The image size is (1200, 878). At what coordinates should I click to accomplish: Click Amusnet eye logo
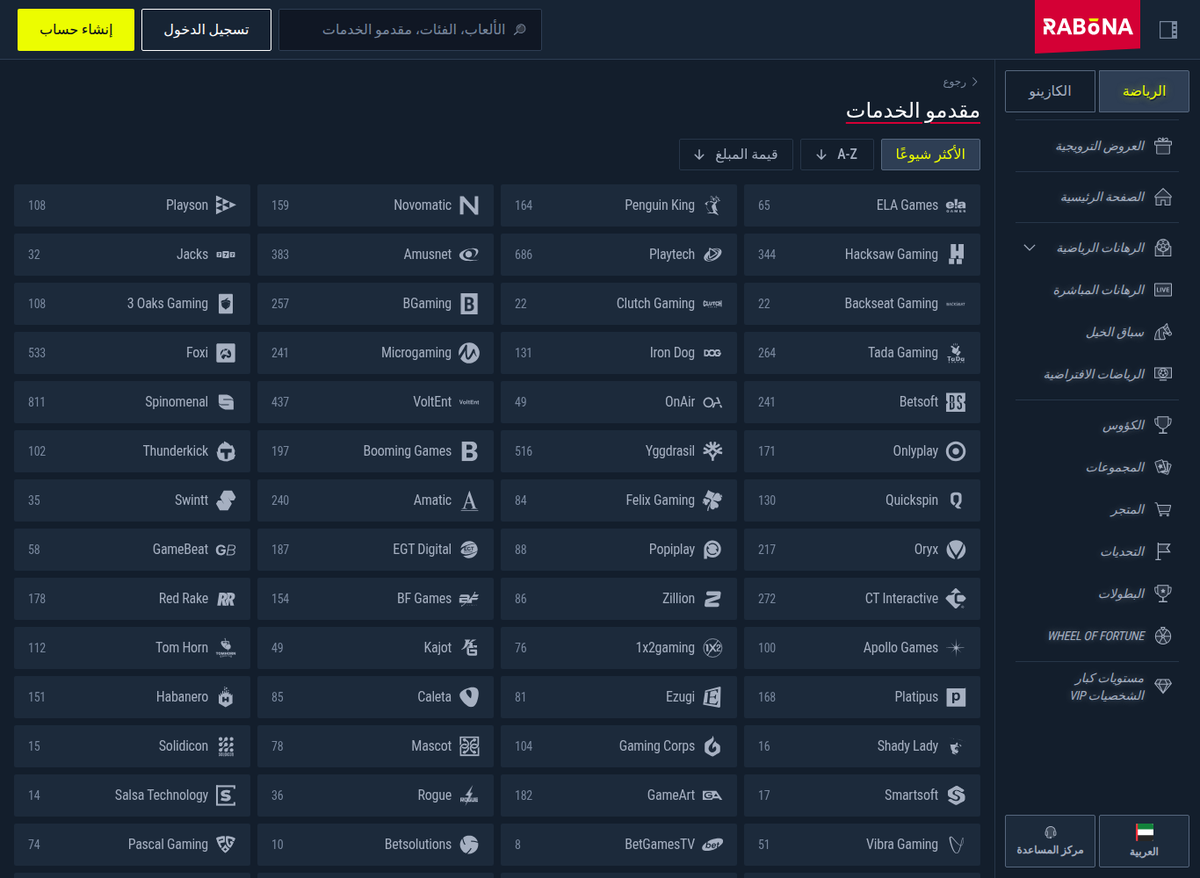point(469,254)
